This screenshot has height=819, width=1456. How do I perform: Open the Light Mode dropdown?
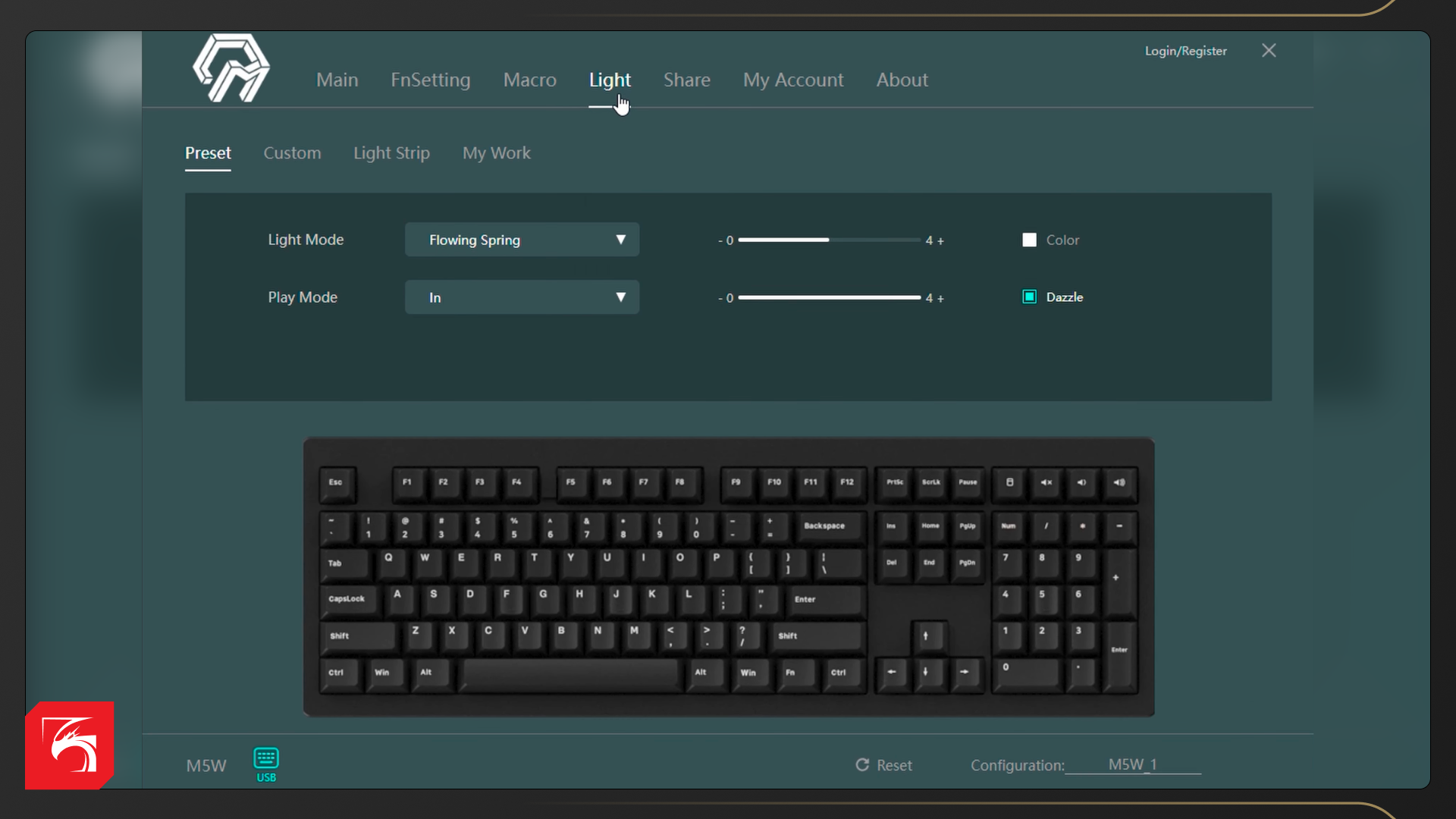522,240
